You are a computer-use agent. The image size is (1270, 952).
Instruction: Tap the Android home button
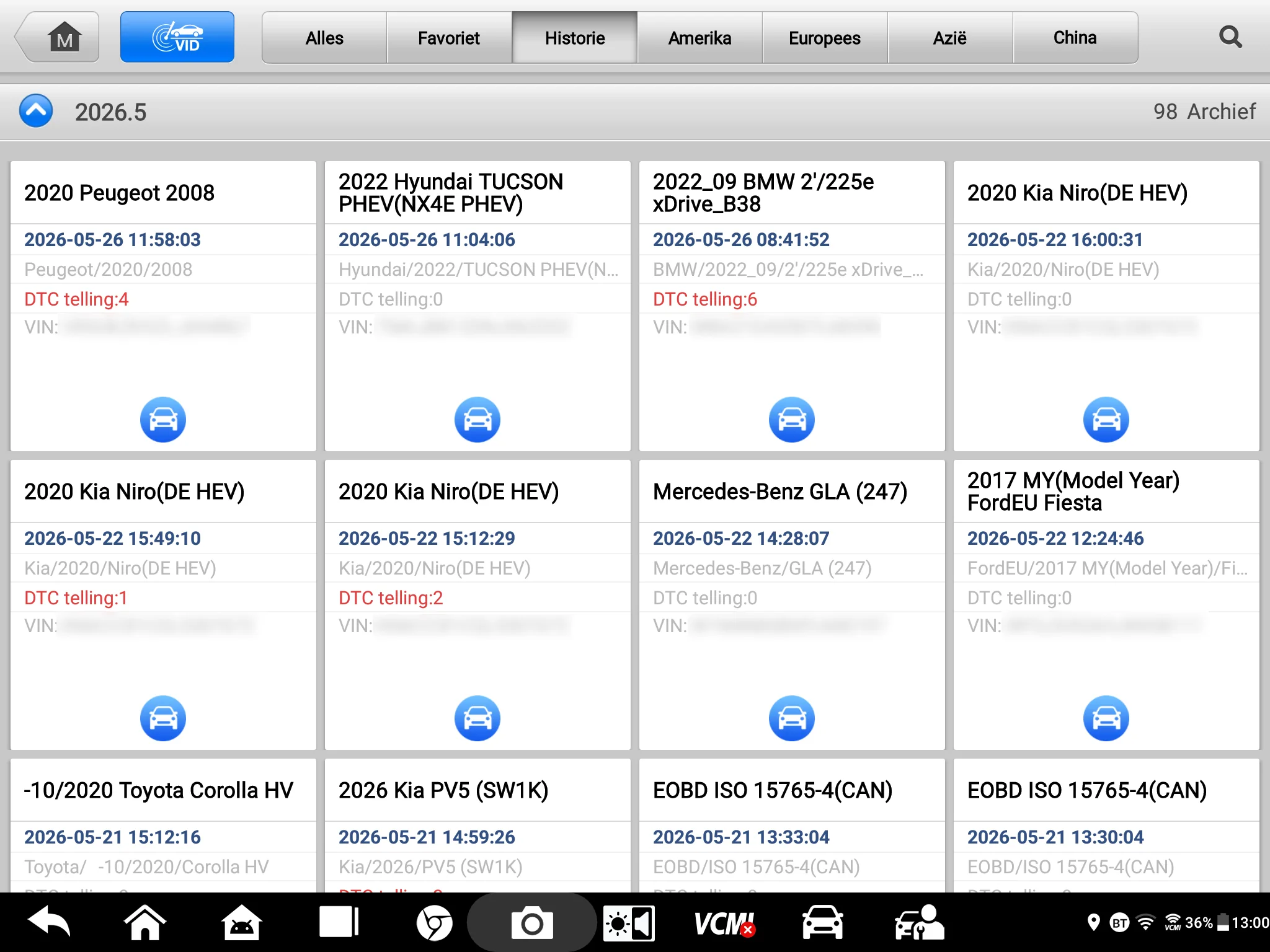click(x=145, y=922)
